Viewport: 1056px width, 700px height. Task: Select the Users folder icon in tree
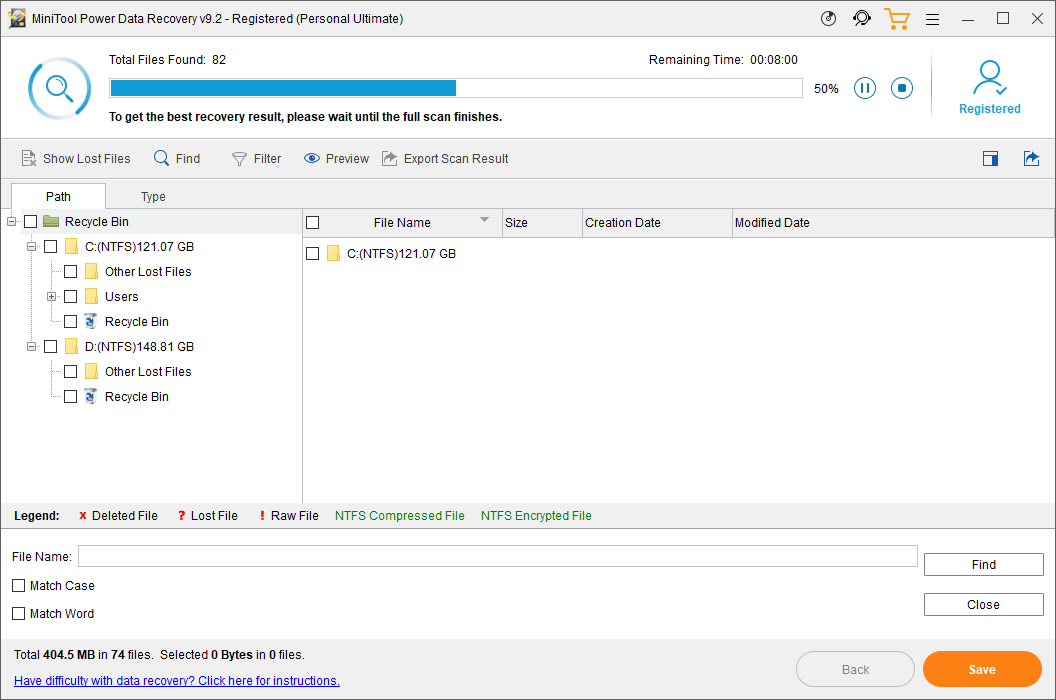pyautogui.click(x=92, y=296)
